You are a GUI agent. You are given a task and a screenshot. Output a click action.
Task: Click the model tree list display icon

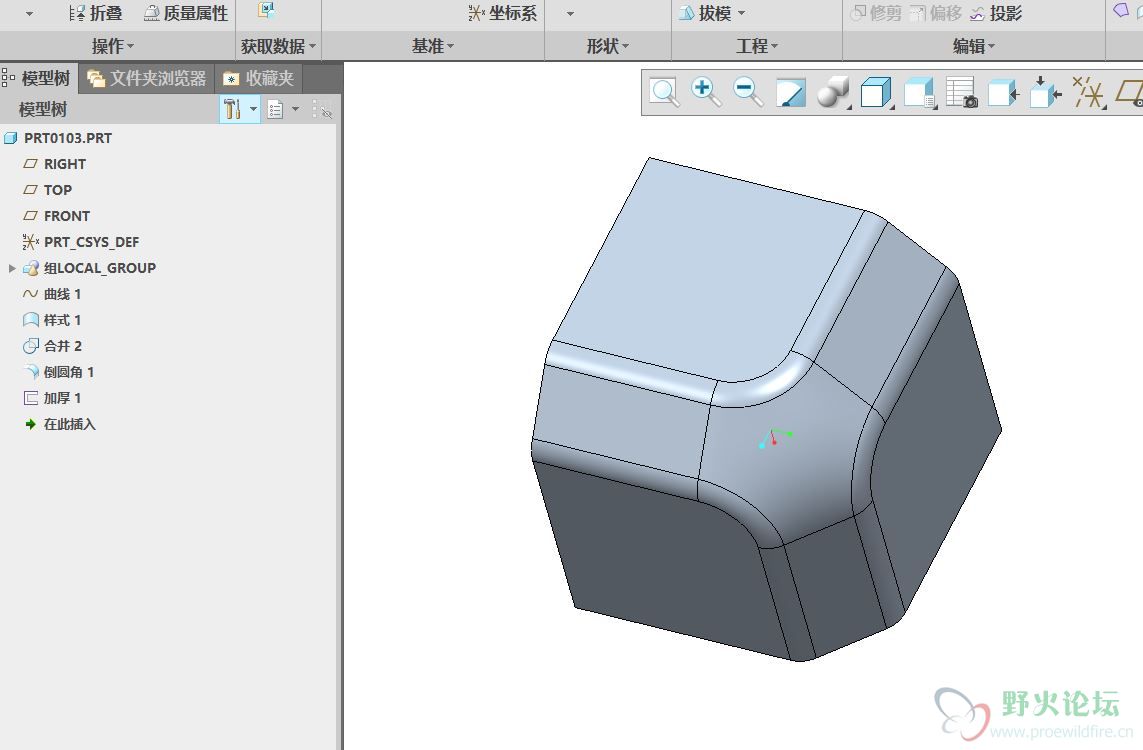coord(275,110)
